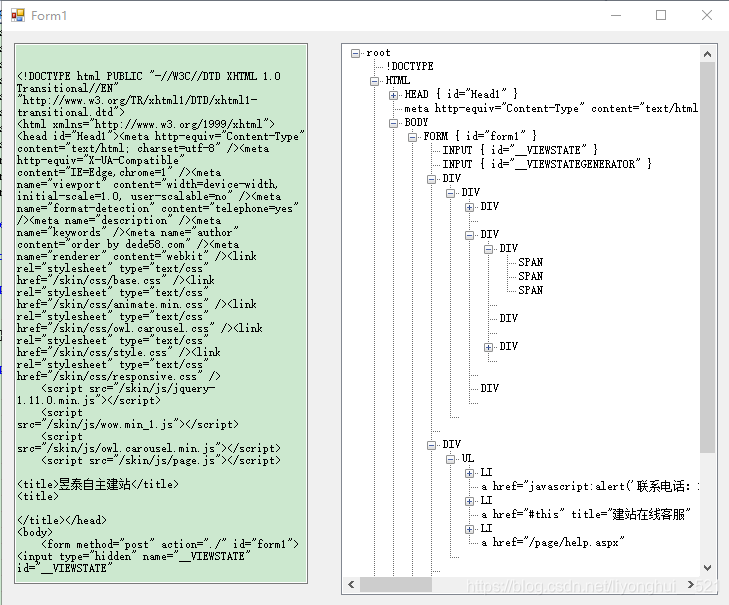This screenshot has height=605, width=729.
Task: Click the tree's scroll right arrow
Action: (691, 585)
